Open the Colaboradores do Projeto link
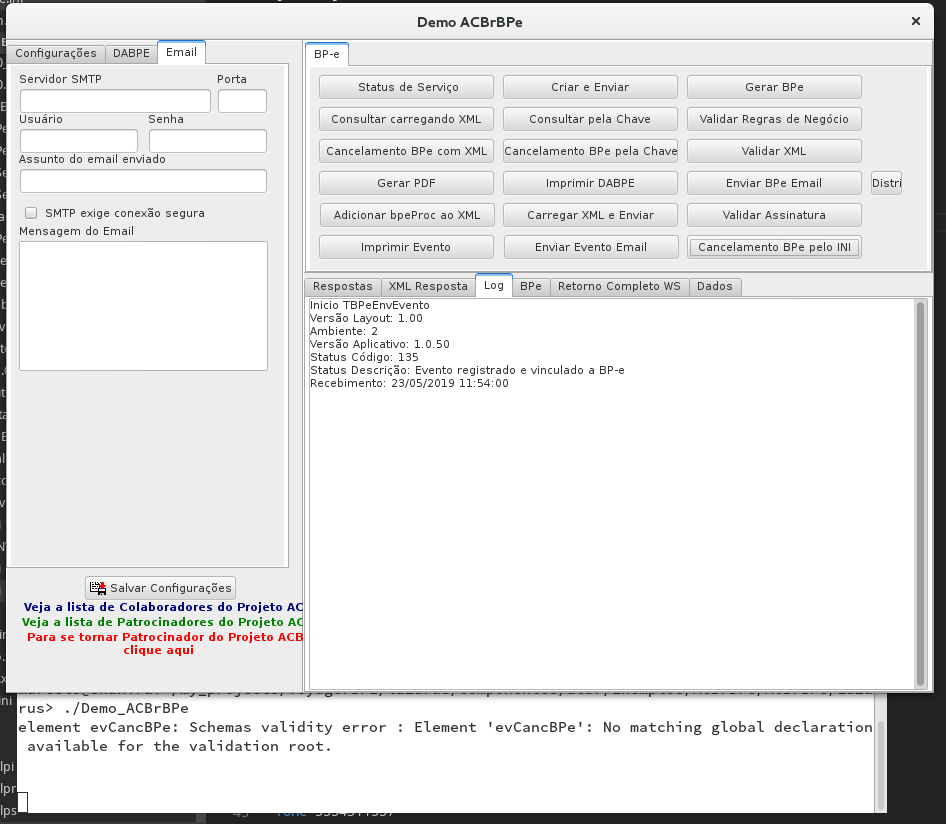The height and width of the screenshot is (824, 946). click(163, 607)
